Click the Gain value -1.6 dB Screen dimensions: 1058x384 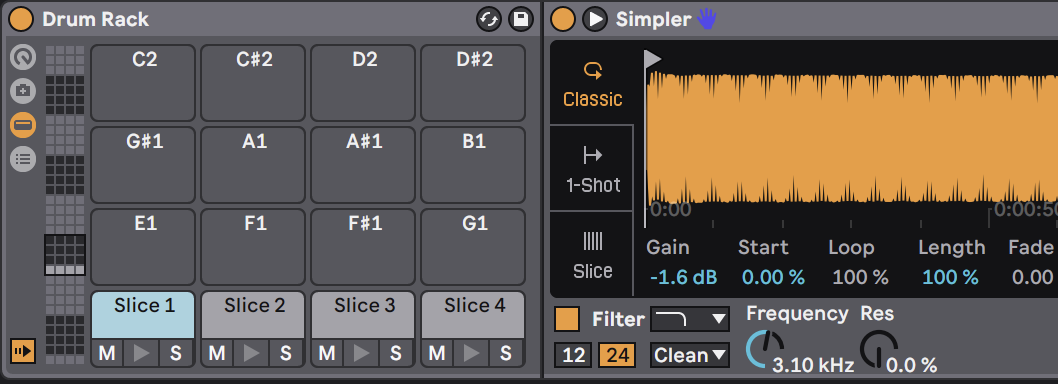(683, 277)
